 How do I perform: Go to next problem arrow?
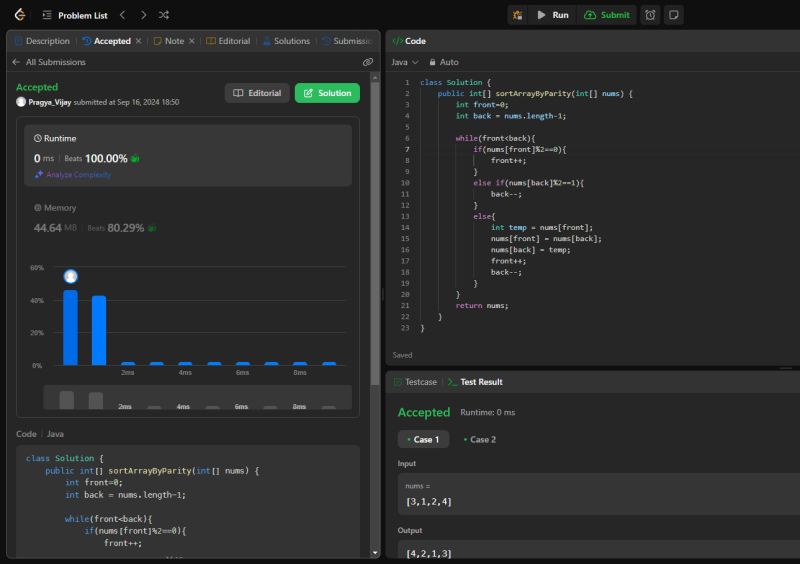(143, 15)
